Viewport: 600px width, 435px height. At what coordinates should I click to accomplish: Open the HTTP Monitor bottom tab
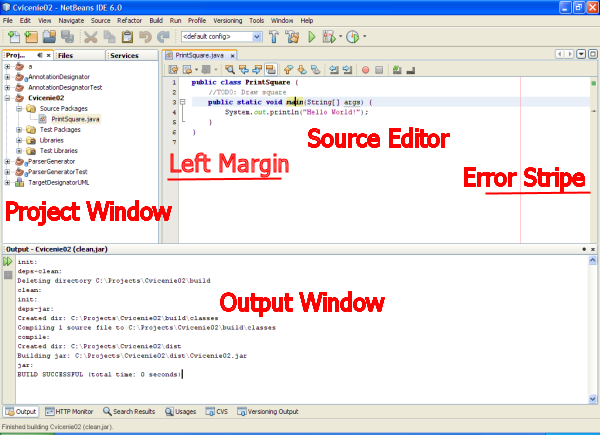69,412
